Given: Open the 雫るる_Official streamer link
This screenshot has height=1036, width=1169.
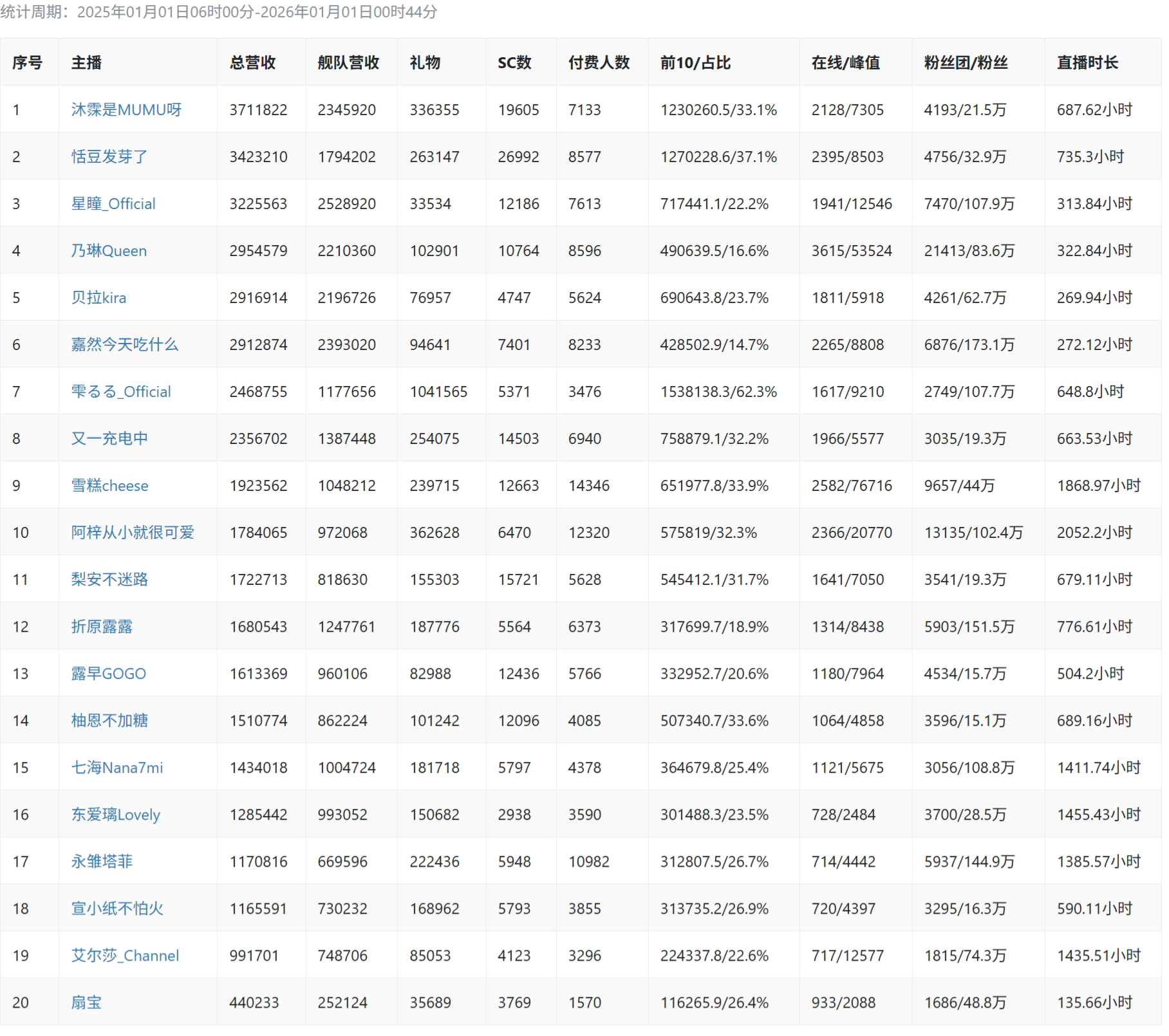Looking at the screenshot, I should (121, 392).
